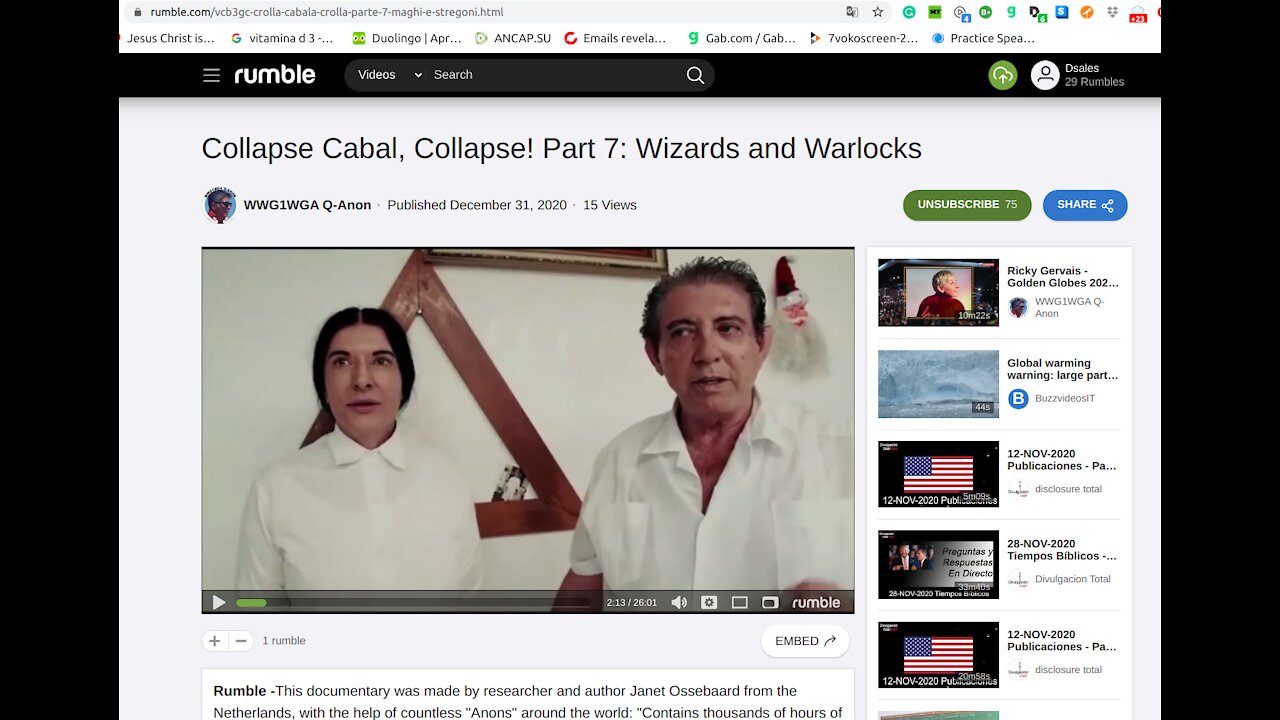The width and height of the screenshot is (1280, 720).
Task: Open Global warming warning video thumbnail
Action: pyautogui.click(x=938, y=384)
